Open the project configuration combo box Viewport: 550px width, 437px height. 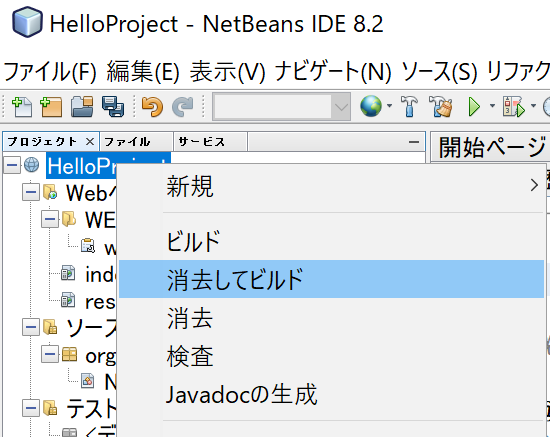coord(281,107)
